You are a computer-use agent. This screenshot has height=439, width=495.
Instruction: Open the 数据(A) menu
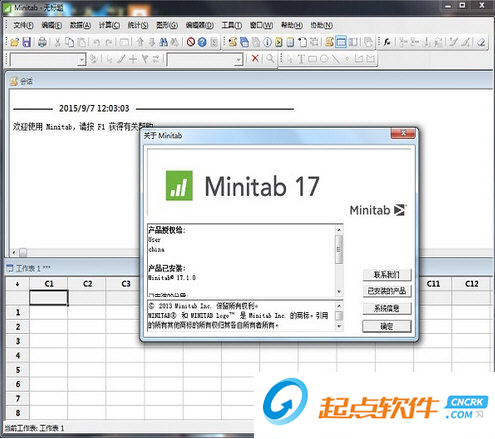[80, 25]
